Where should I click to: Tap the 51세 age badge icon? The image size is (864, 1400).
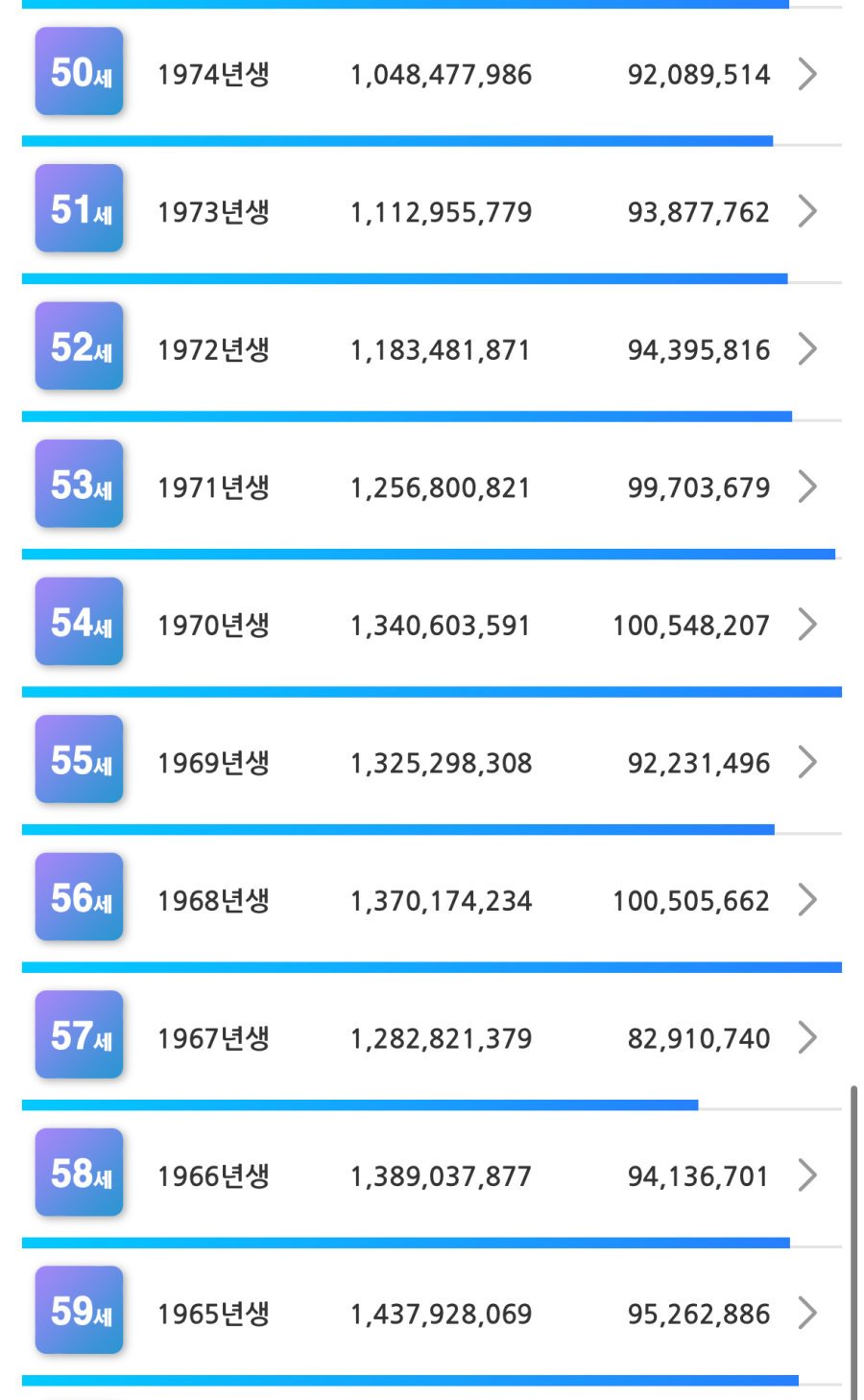click(x=80, y=210)
